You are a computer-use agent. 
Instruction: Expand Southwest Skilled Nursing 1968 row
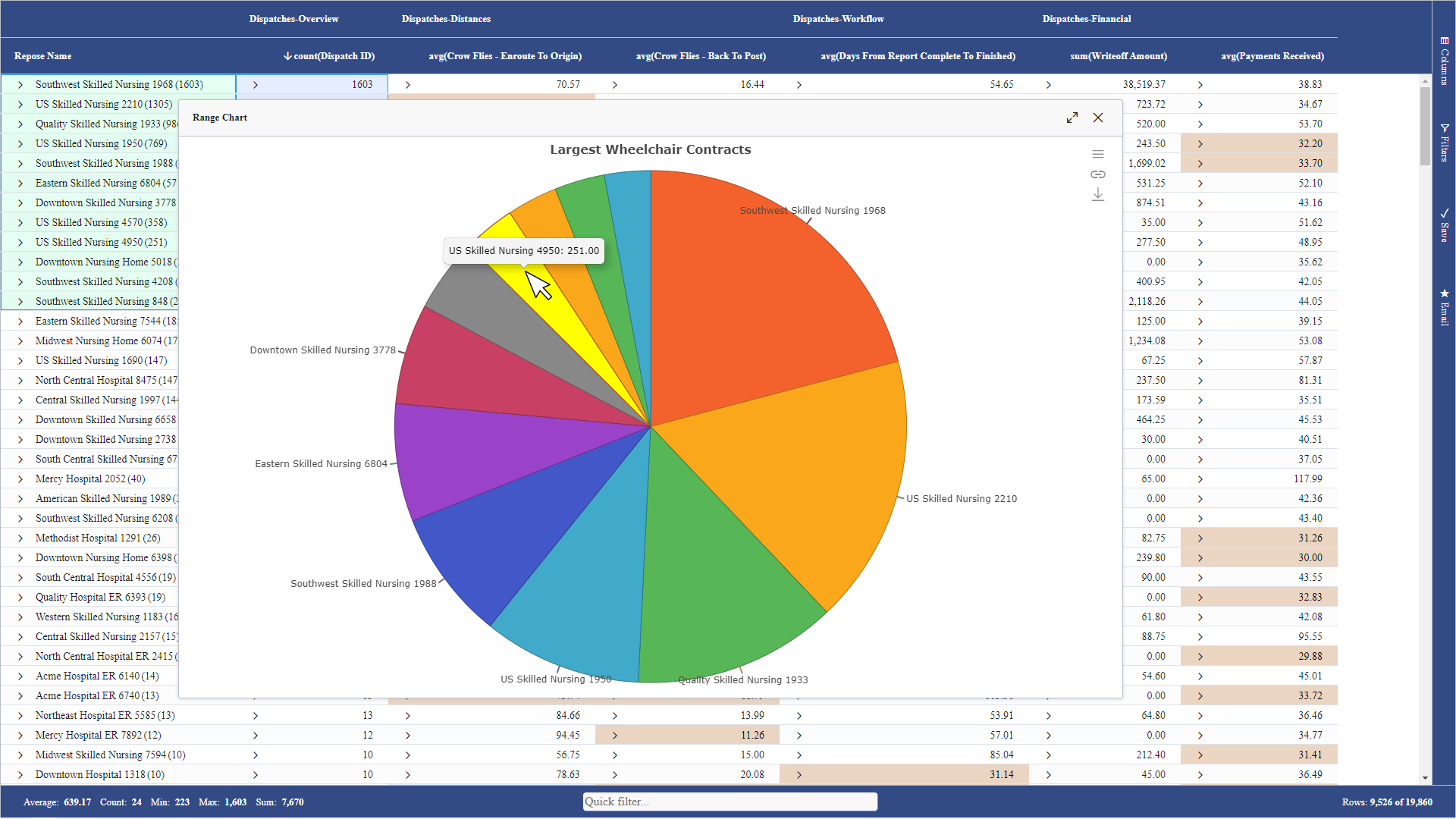pyautogui.click(x=20, y=85)
